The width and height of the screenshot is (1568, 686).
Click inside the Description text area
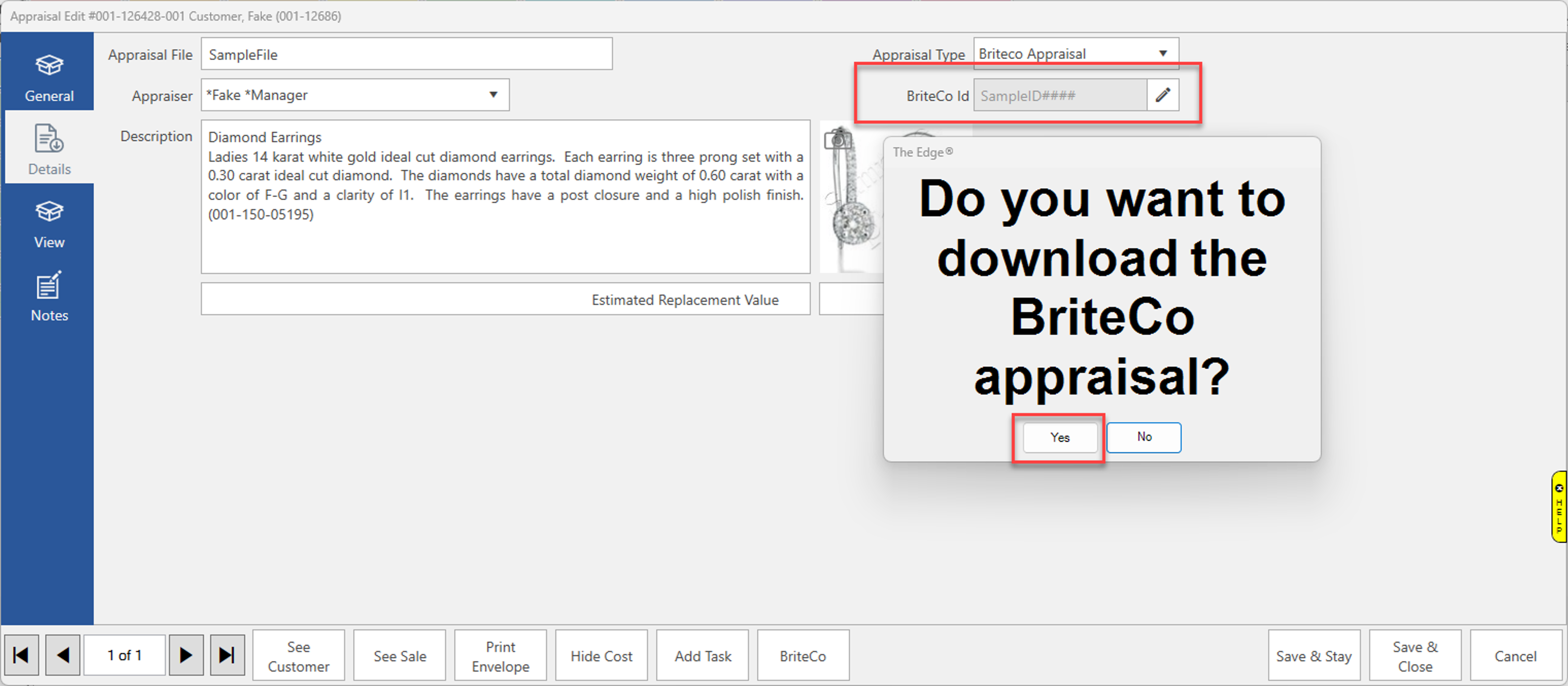505,244
